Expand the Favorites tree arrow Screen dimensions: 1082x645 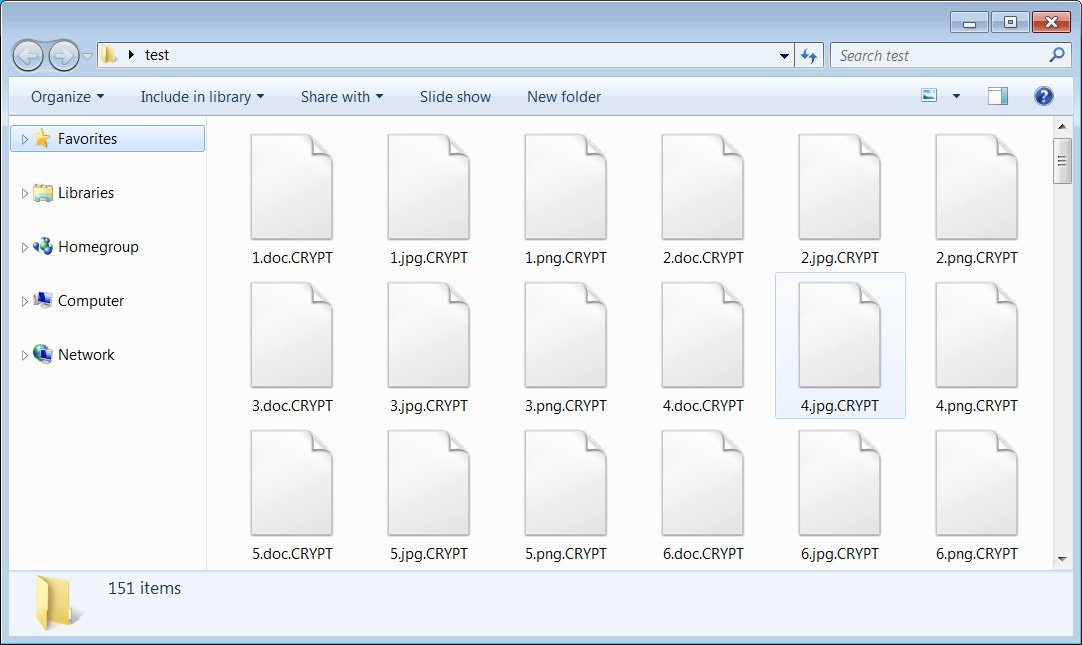pyautogui.click(x=24, y=139)
